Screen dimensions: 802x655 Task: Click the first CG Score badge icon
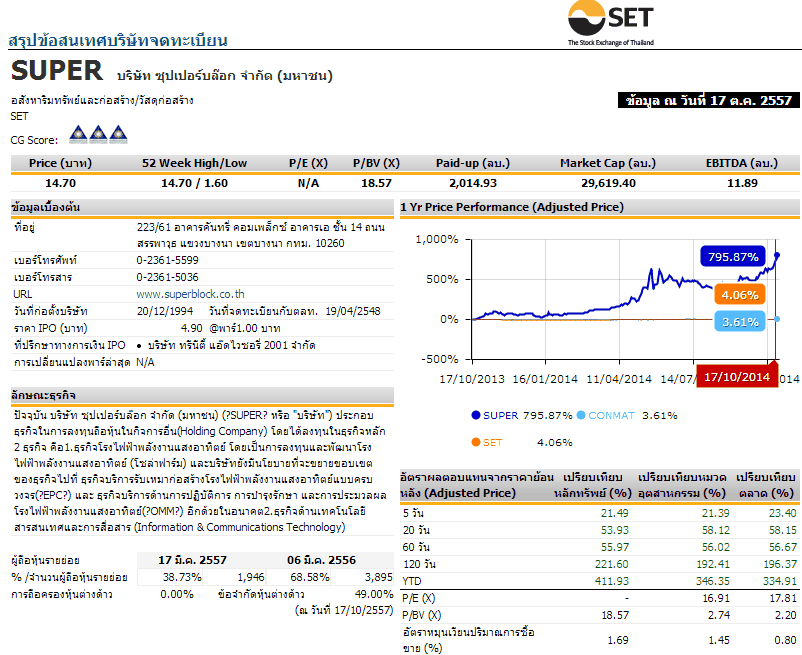coord(78,134)
